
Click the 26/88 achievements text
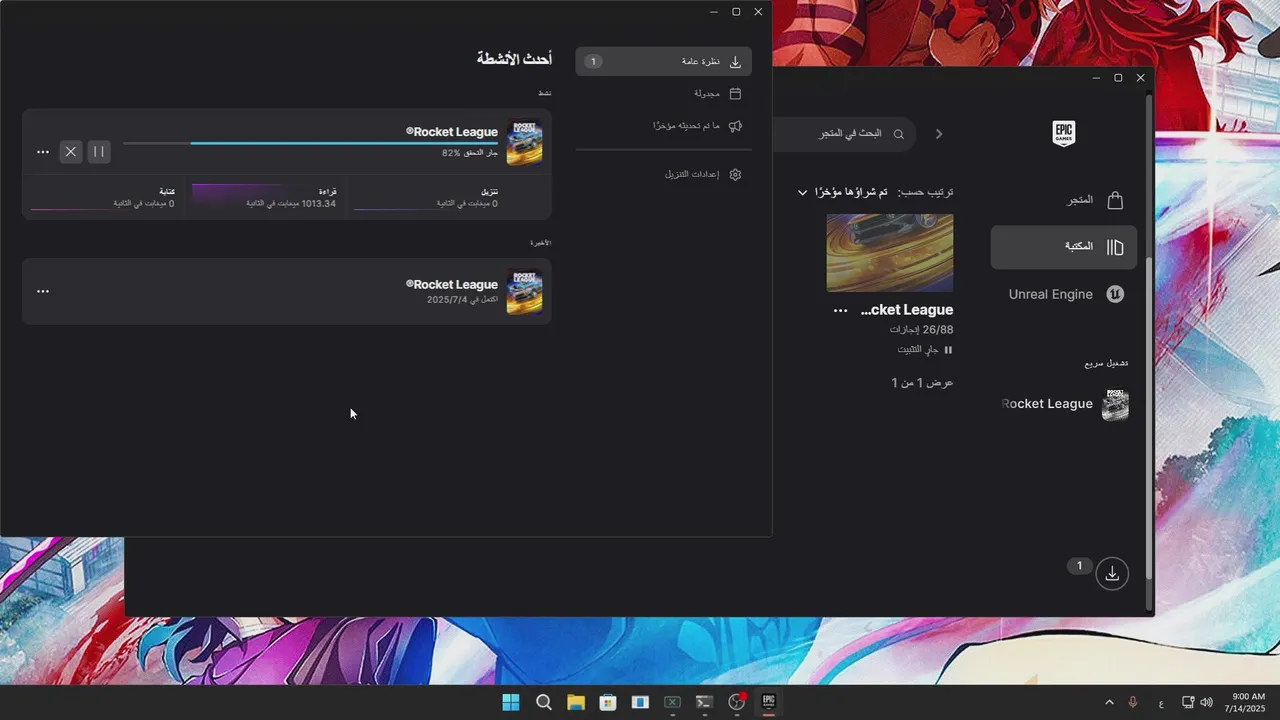[x=921, y=329]
